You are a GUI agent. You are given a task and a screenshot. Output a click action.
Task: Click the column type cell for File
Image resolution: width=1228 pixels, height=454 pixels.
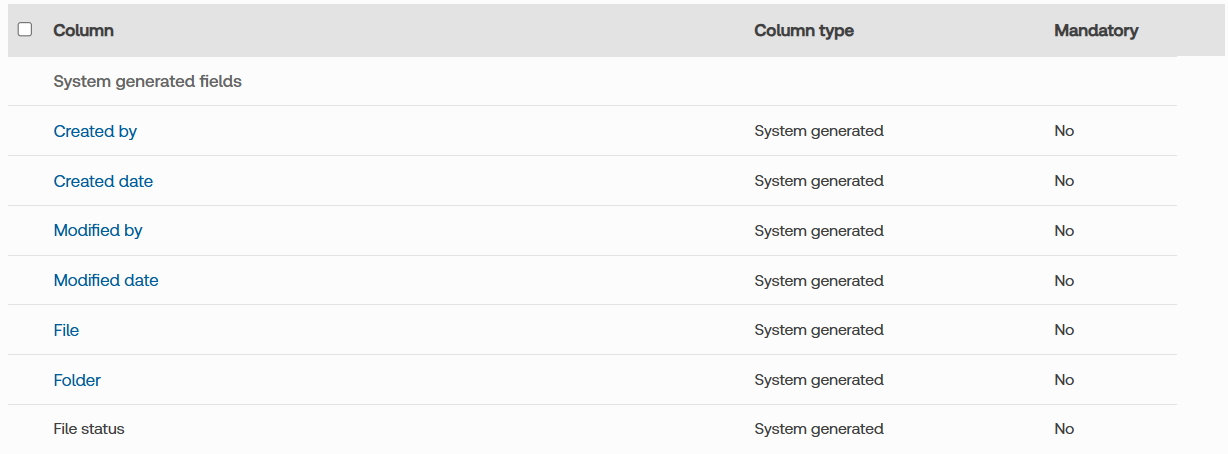pos(818,330)
